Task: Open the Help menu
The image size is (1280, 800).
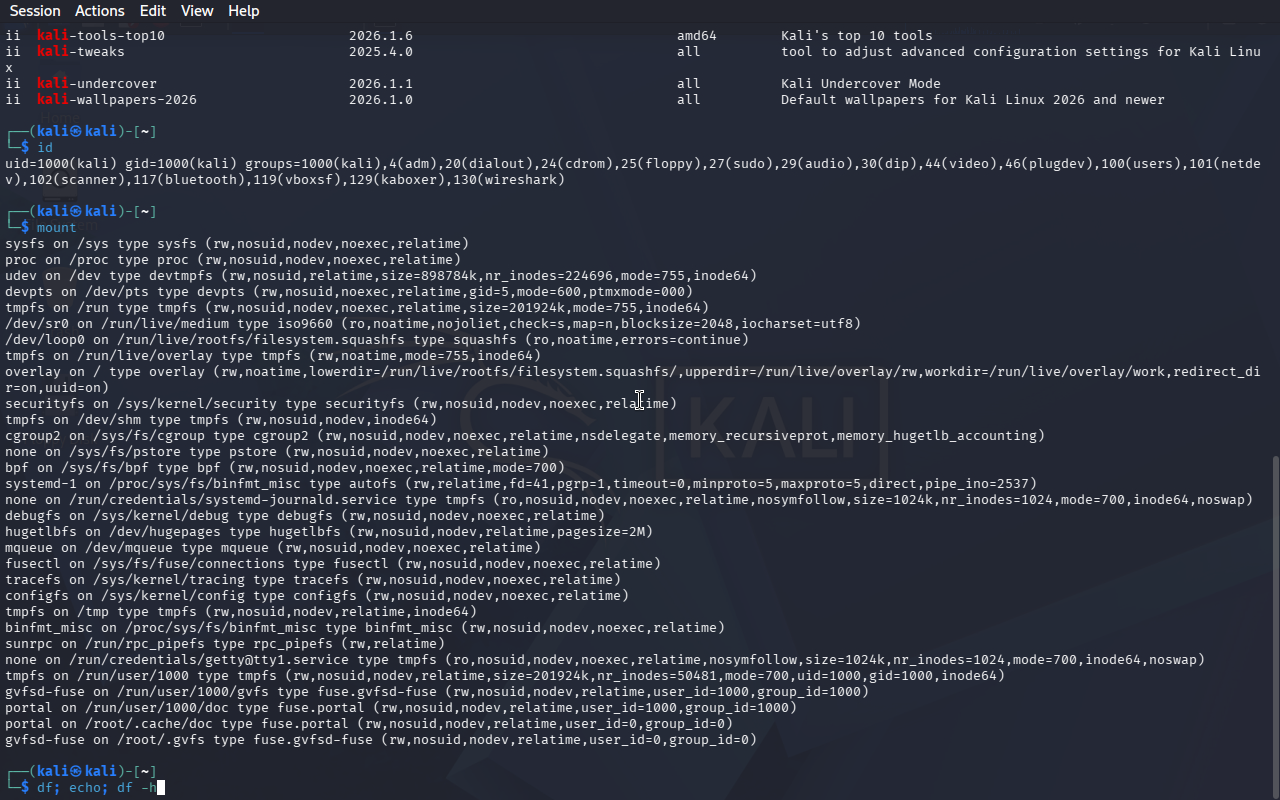Action: pyautogui.click(x=243, y=11)
